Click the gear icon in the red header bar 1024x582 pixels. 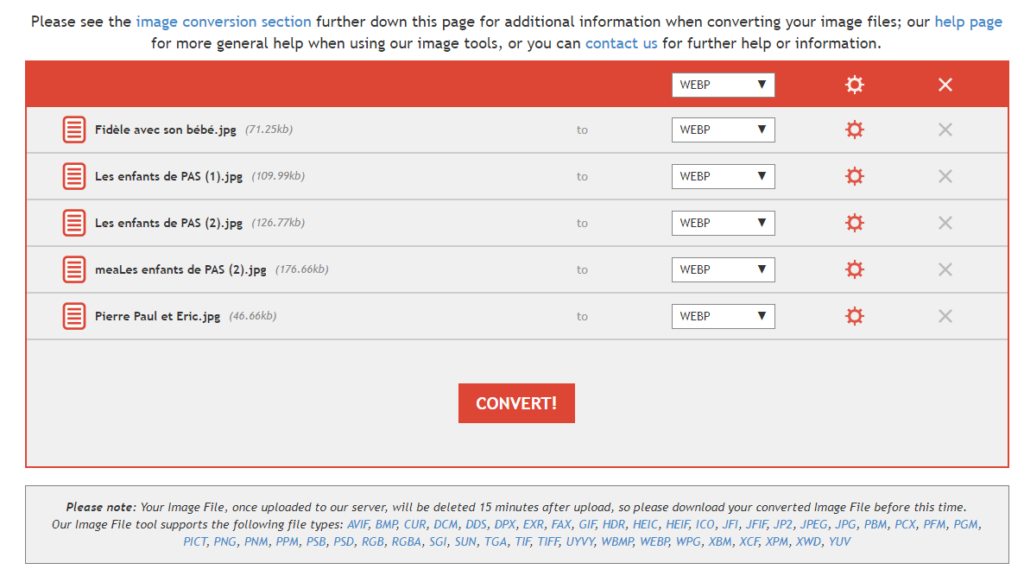[x=854, y=85]
